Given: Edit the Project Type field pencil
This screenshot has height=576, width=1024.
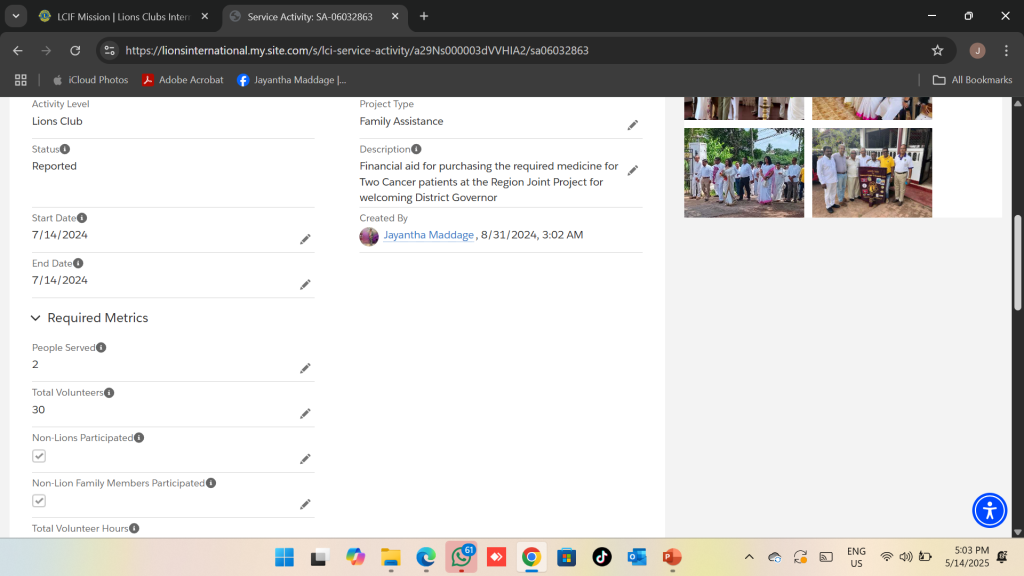Looking at the screenshot, I should (x=633, y=125).
